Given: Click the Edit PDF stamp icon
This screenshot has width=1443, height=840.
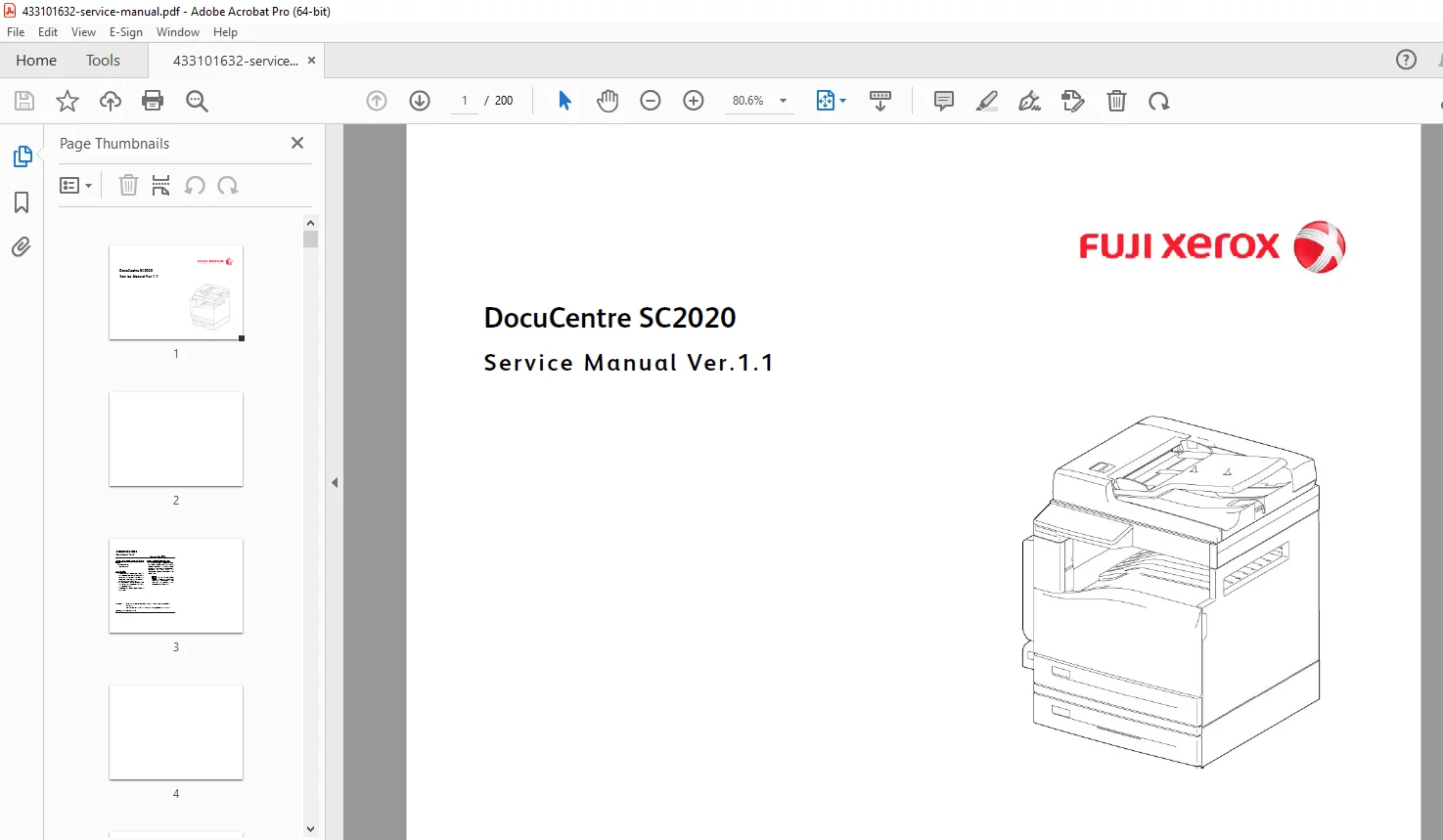Looking at the screenshot, I should point(1073,101).
